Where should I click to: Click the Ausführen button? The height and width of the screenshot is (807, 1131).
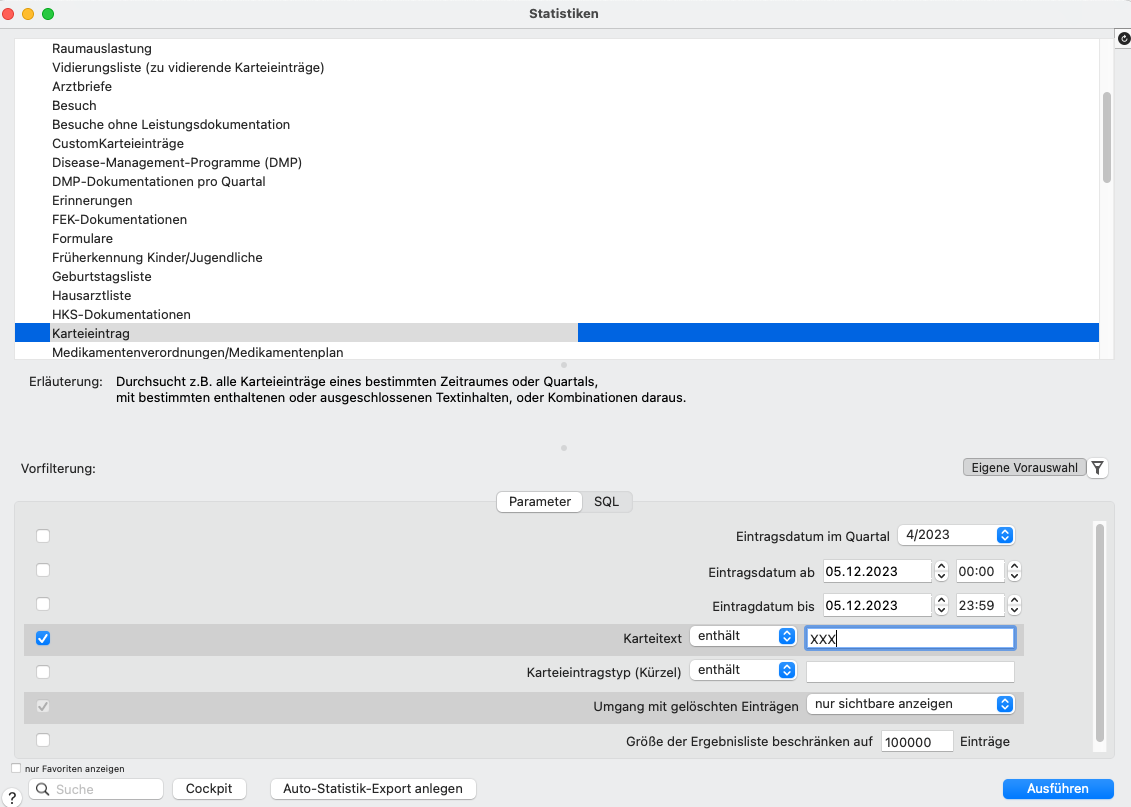click(1057, 788)
